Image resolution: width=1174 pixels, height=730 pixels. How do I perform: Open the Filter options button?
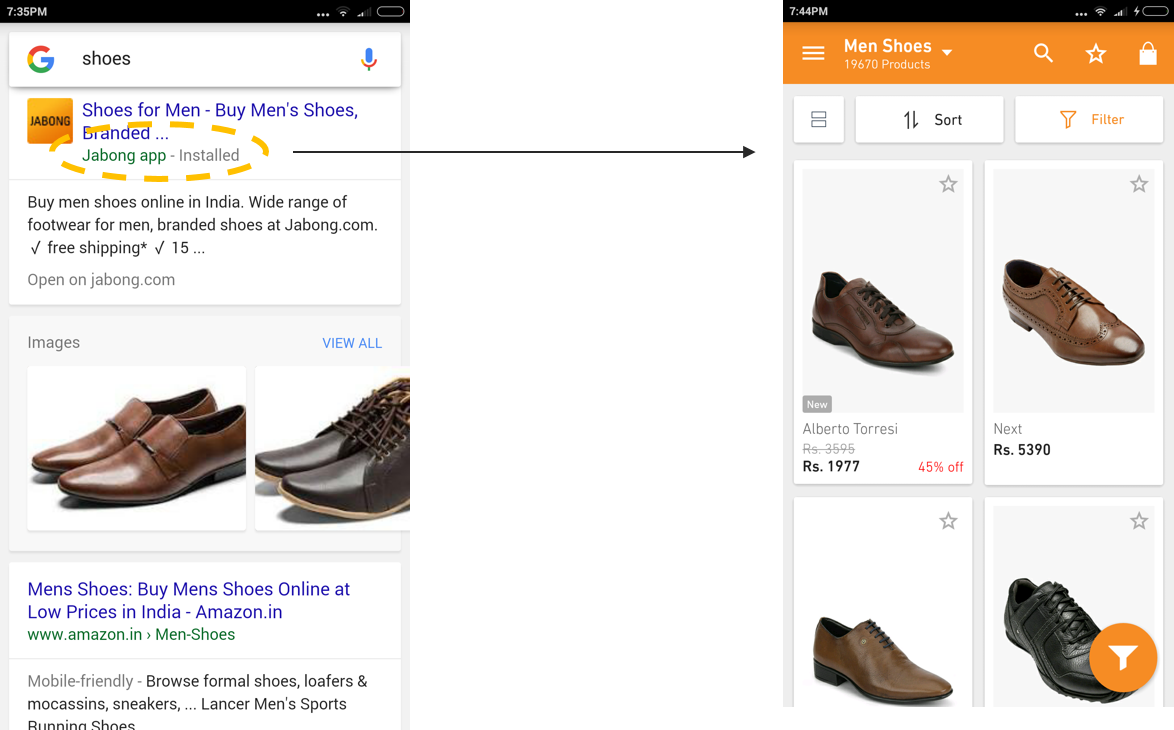pyautogui.click(x=1089, y=120)
